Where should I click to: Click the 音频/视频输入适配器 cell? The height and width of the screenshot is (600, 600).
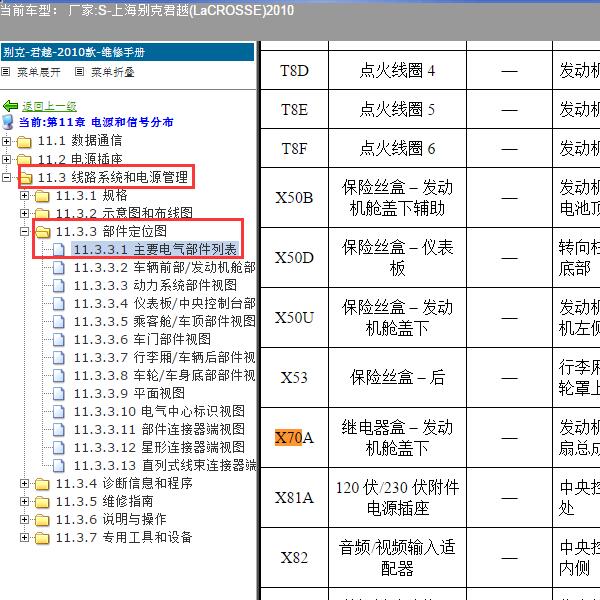(x=397, y=558)
